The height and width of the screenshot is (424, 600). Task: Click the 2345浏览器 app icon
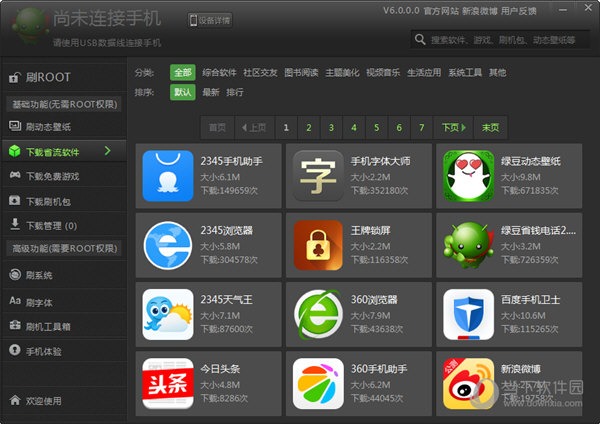point(168,245)
